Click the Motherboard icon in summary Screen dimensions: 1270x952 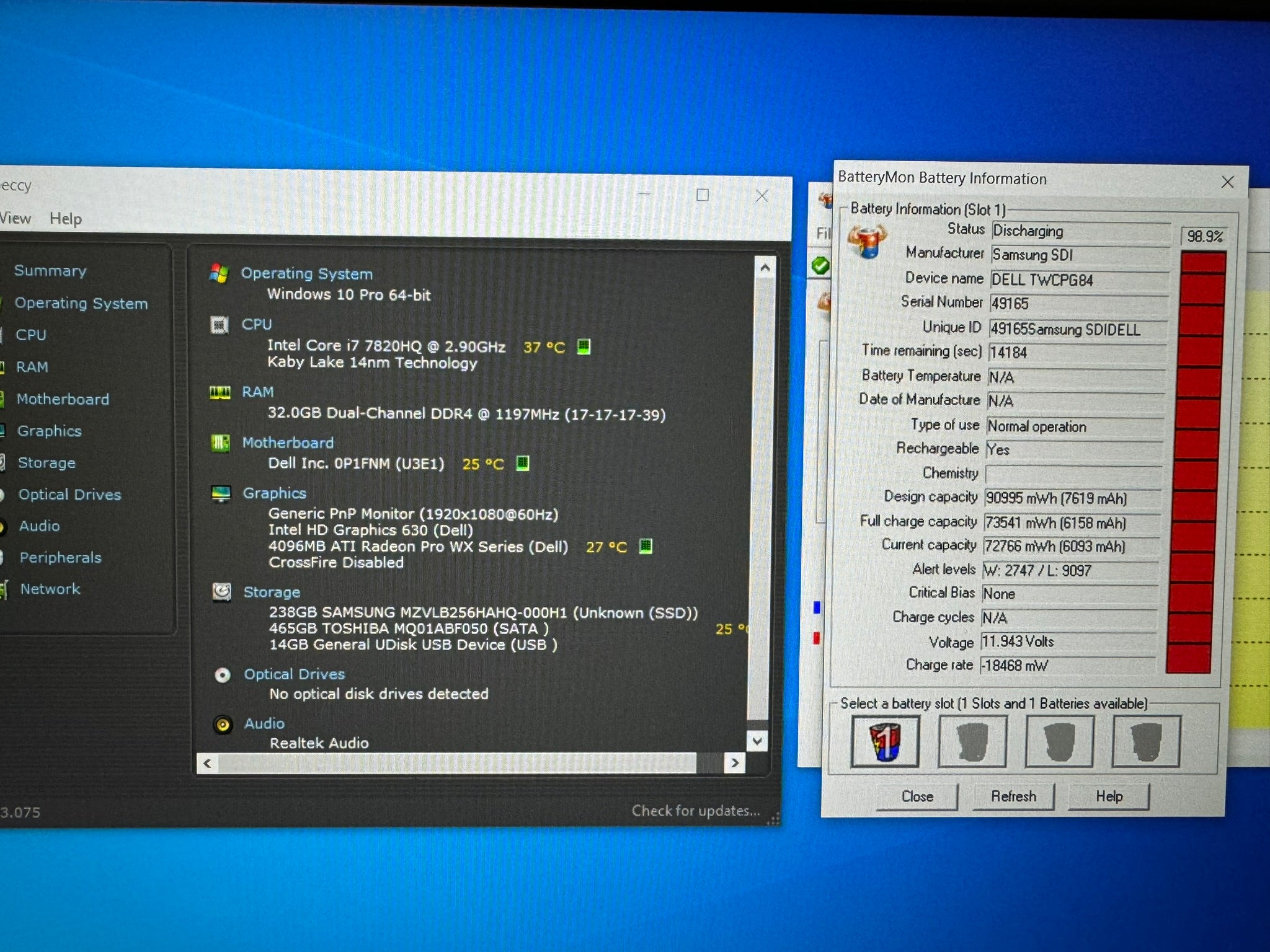[x=220, y=443]
